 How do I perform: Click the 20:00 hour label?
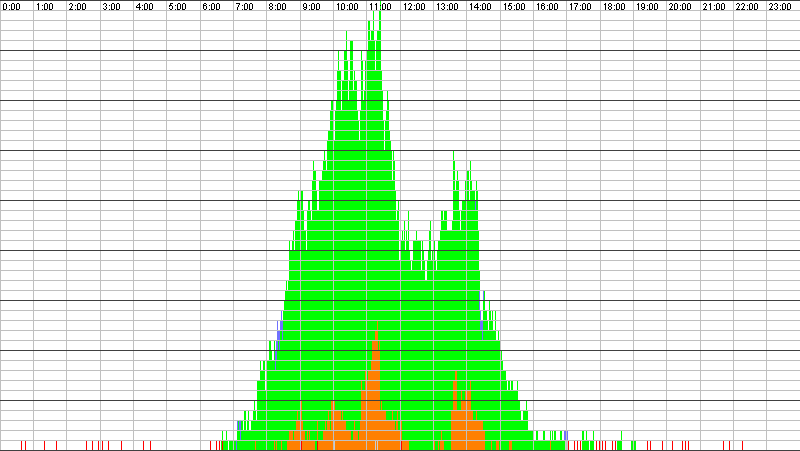pos(680,7)
